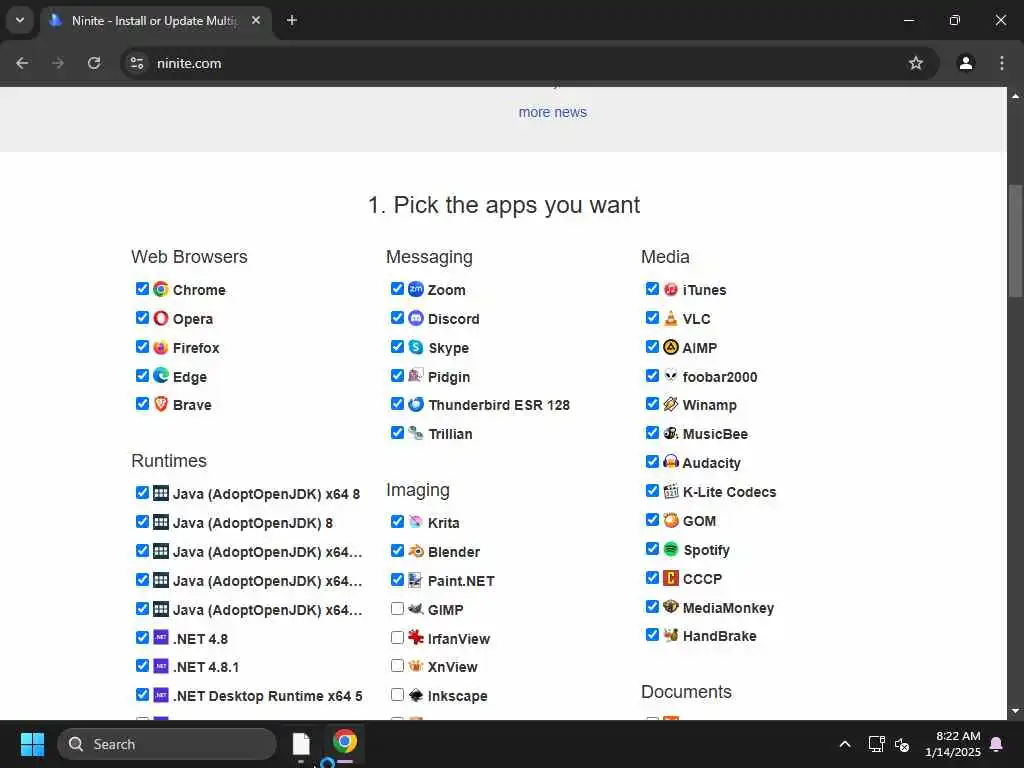This screenshot has height=768, width=1024.
Task: Uncheck the Thunderbird ESR 128 checkbox
Action: (x=397, y=404)
